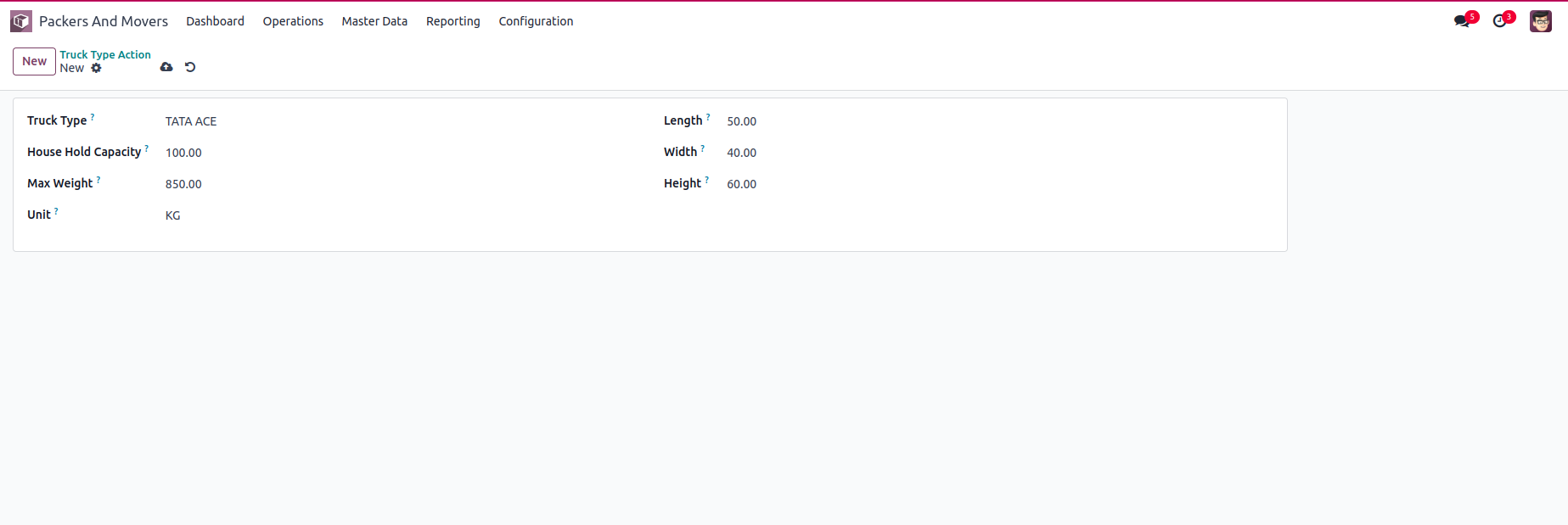Go back via Truck Type Action breadcrumb
The height and width of the screenshot is (525, 1568).
105,54
